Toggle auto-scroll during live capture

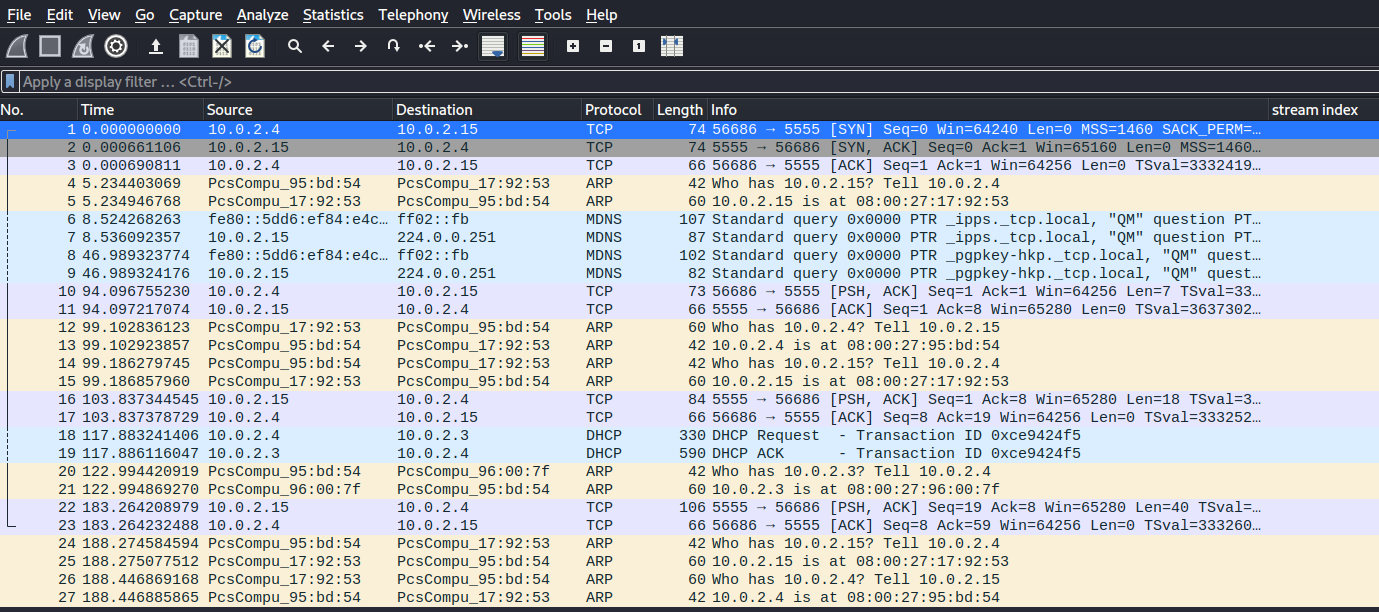[x=492, y=46]
